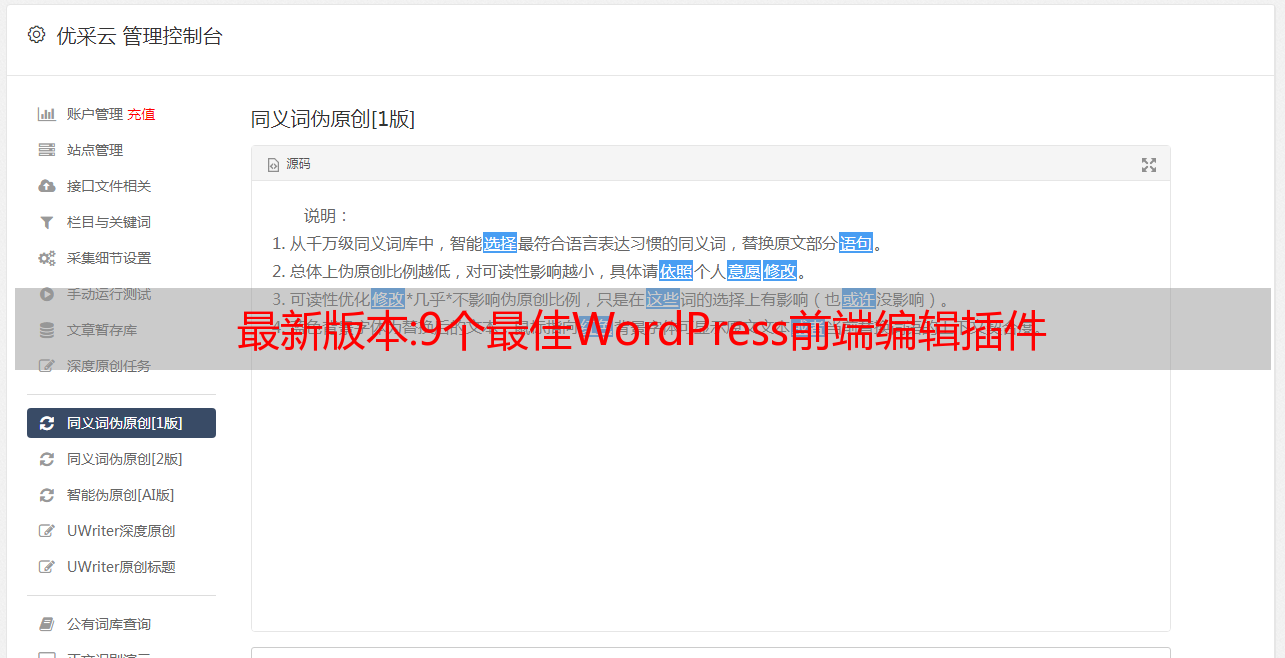Click 优采云 管理控制台 header title
This screenshot has height=658, width=1285.
[139, 36]
